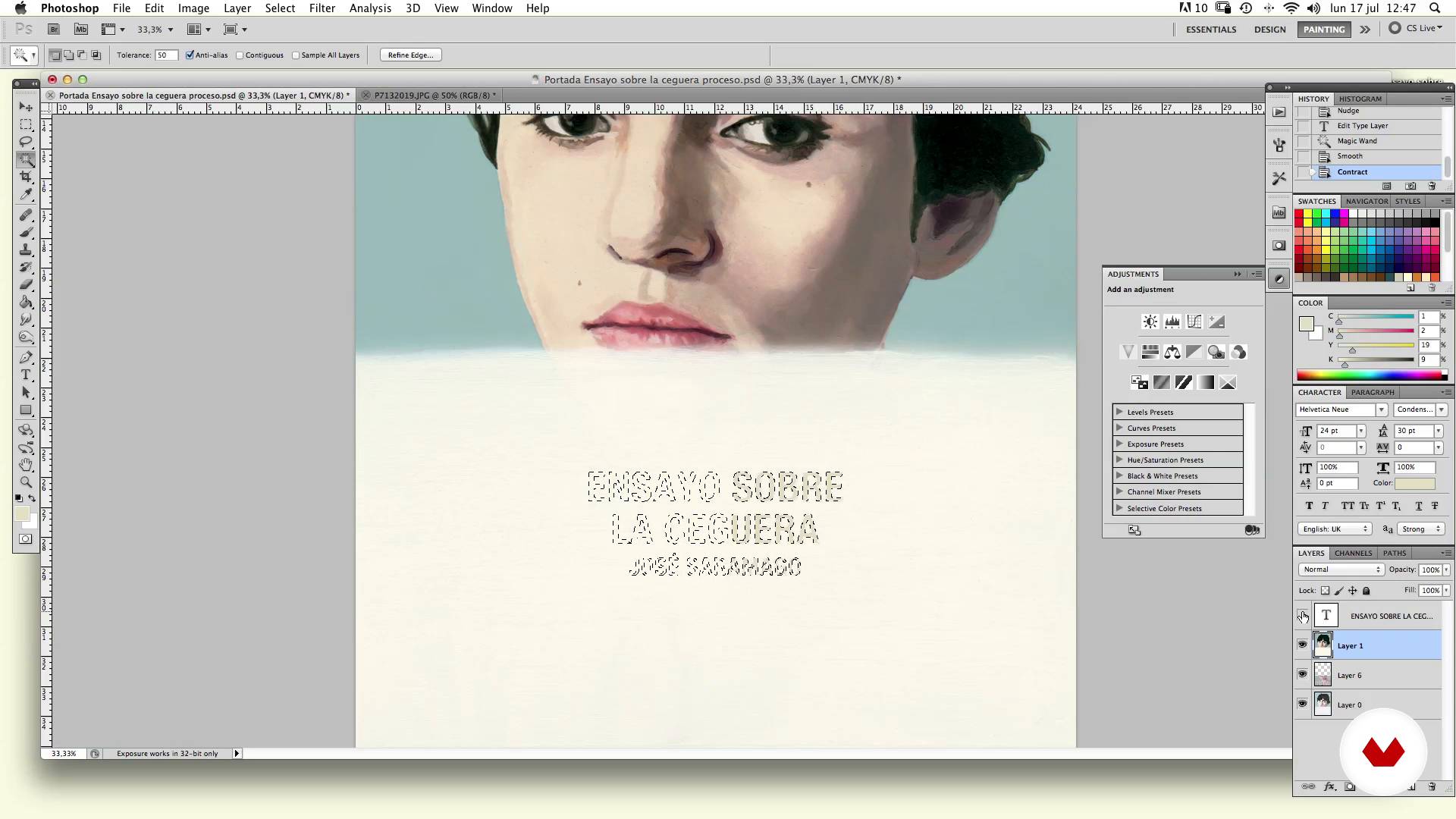Open the English: UK language dropdown
1456x819 pixels.
click(x=1335, y=529)
